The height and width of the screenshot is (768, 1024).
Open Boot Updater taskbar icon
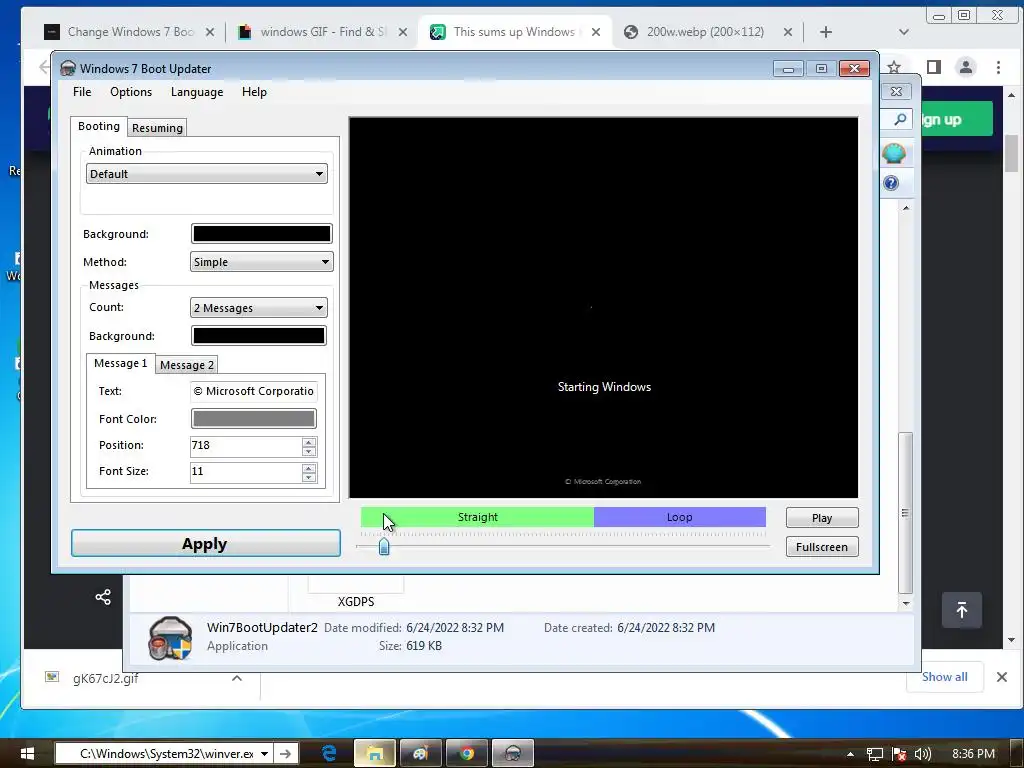[x=513, y=754]
